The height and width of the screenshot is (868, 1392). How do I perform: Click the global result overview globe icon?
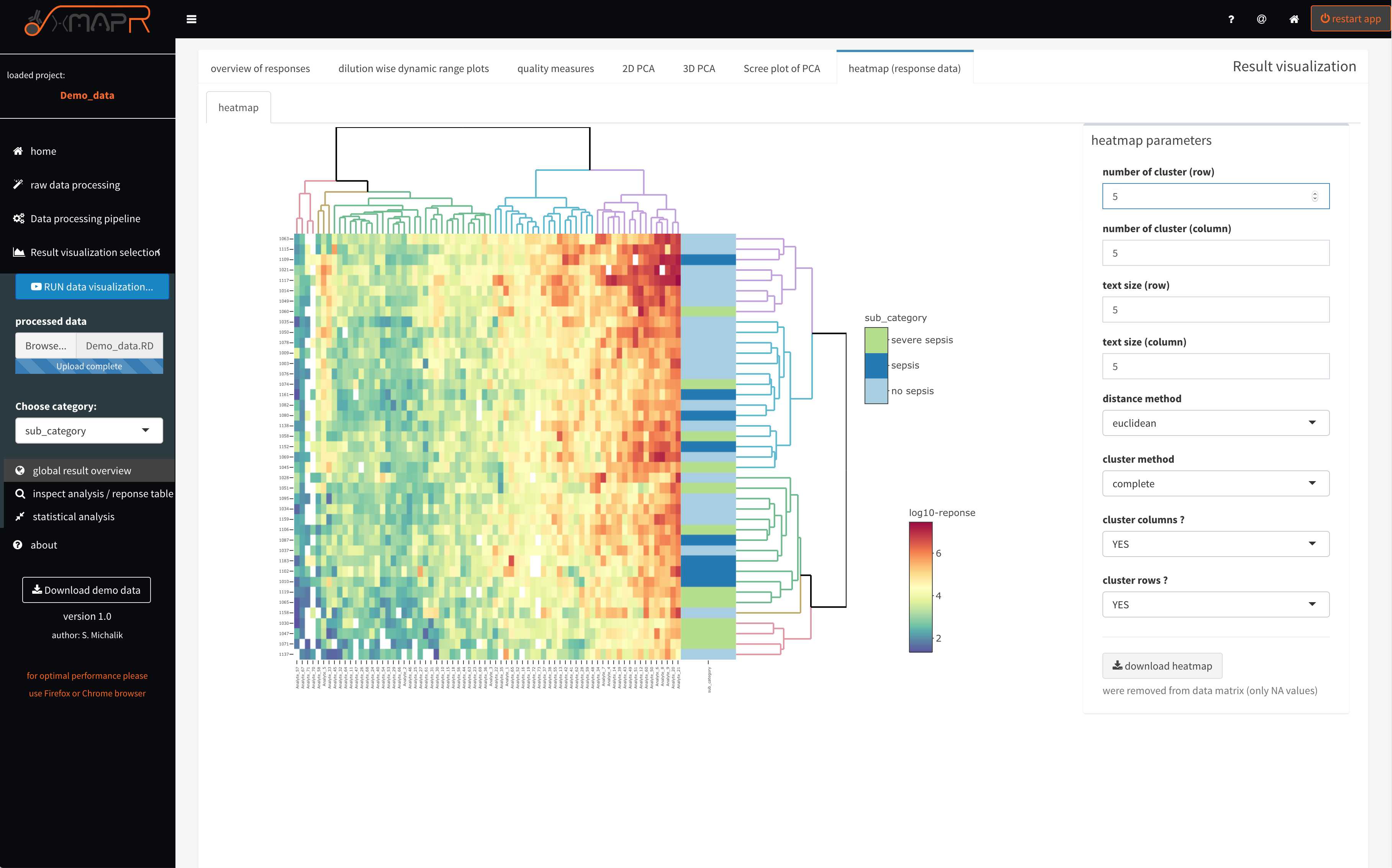tap(20, 470)
